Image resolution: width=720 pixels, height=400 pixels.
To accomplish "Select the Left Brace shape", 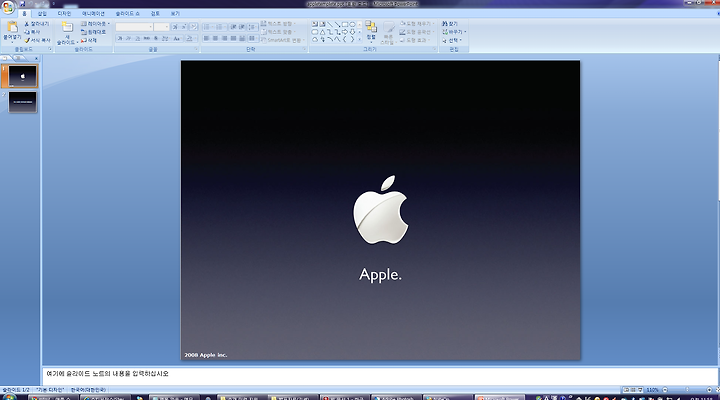I will click(344, 39).
